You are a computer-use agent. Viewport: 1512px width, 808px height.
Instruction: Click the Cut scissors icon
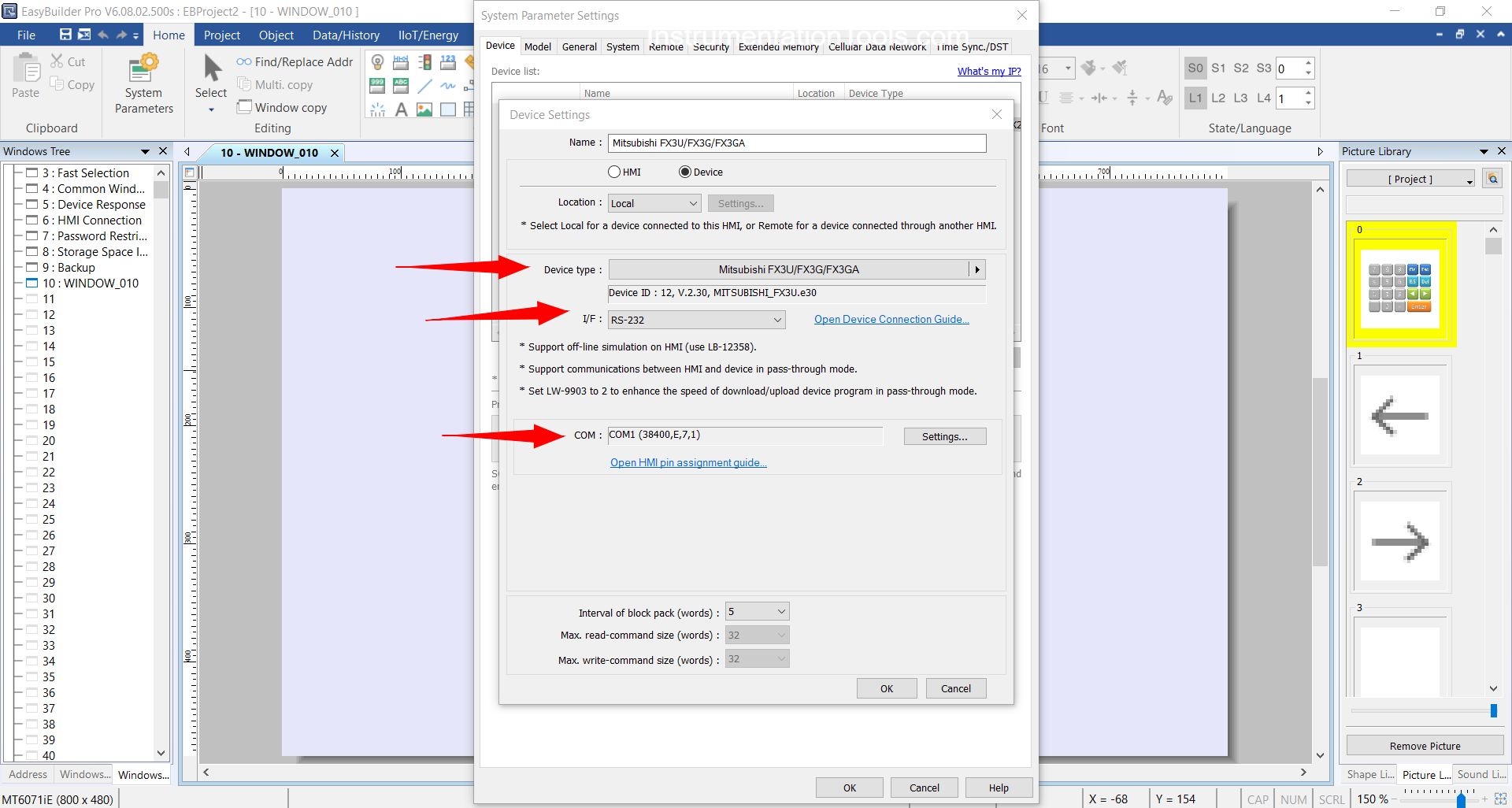pos(57,61)
